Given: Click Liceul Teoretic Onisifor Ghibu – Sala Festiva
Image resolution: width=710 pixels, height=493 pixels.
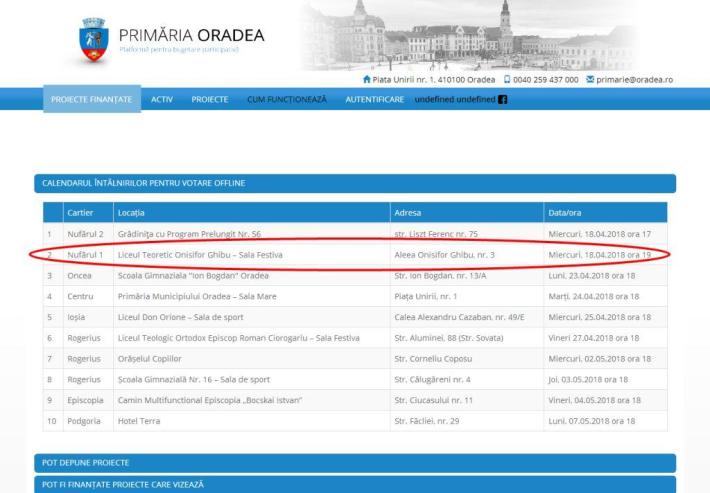Looking at the screenshot, I should pyautogui.click(x=200, y=255).
